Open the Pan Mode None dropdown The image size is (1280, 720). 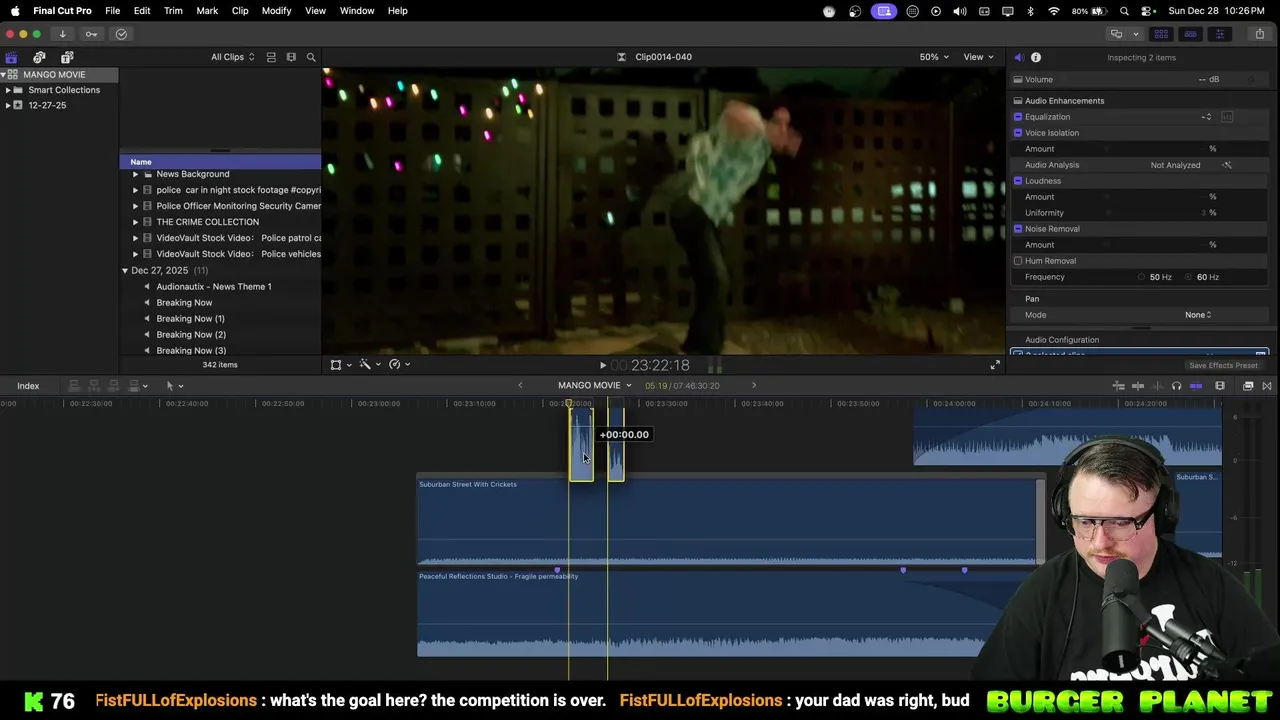[1198, 315]
